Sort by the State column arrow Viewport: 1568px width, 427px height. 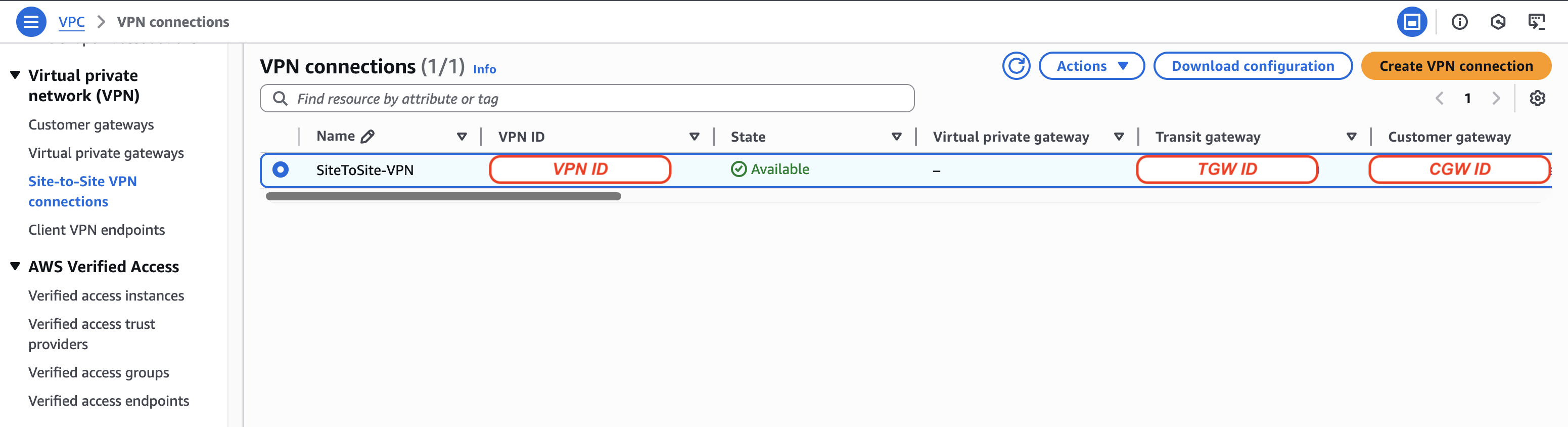coord(896,137)
